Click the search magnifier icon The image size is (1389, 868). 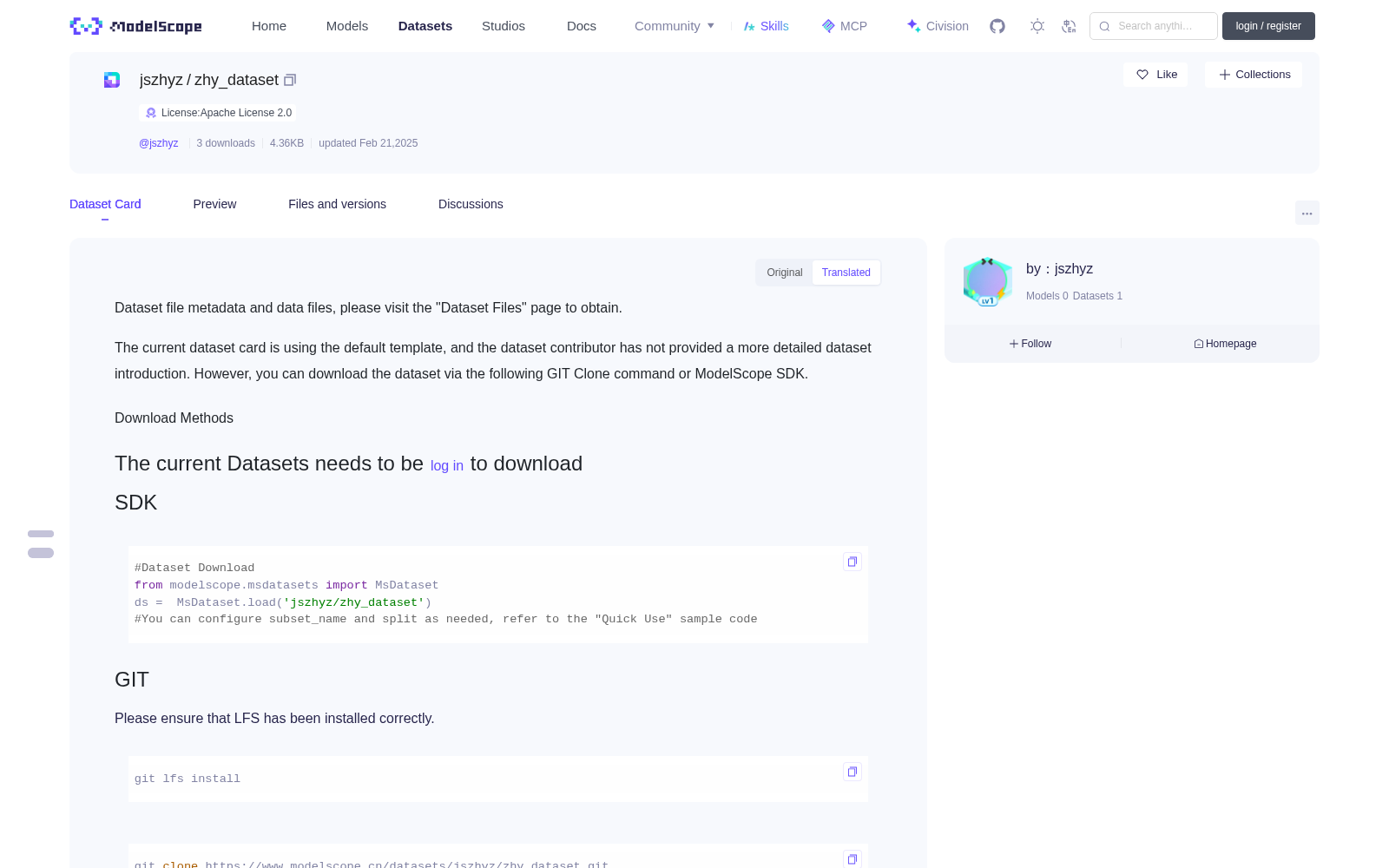(1104, 26)
